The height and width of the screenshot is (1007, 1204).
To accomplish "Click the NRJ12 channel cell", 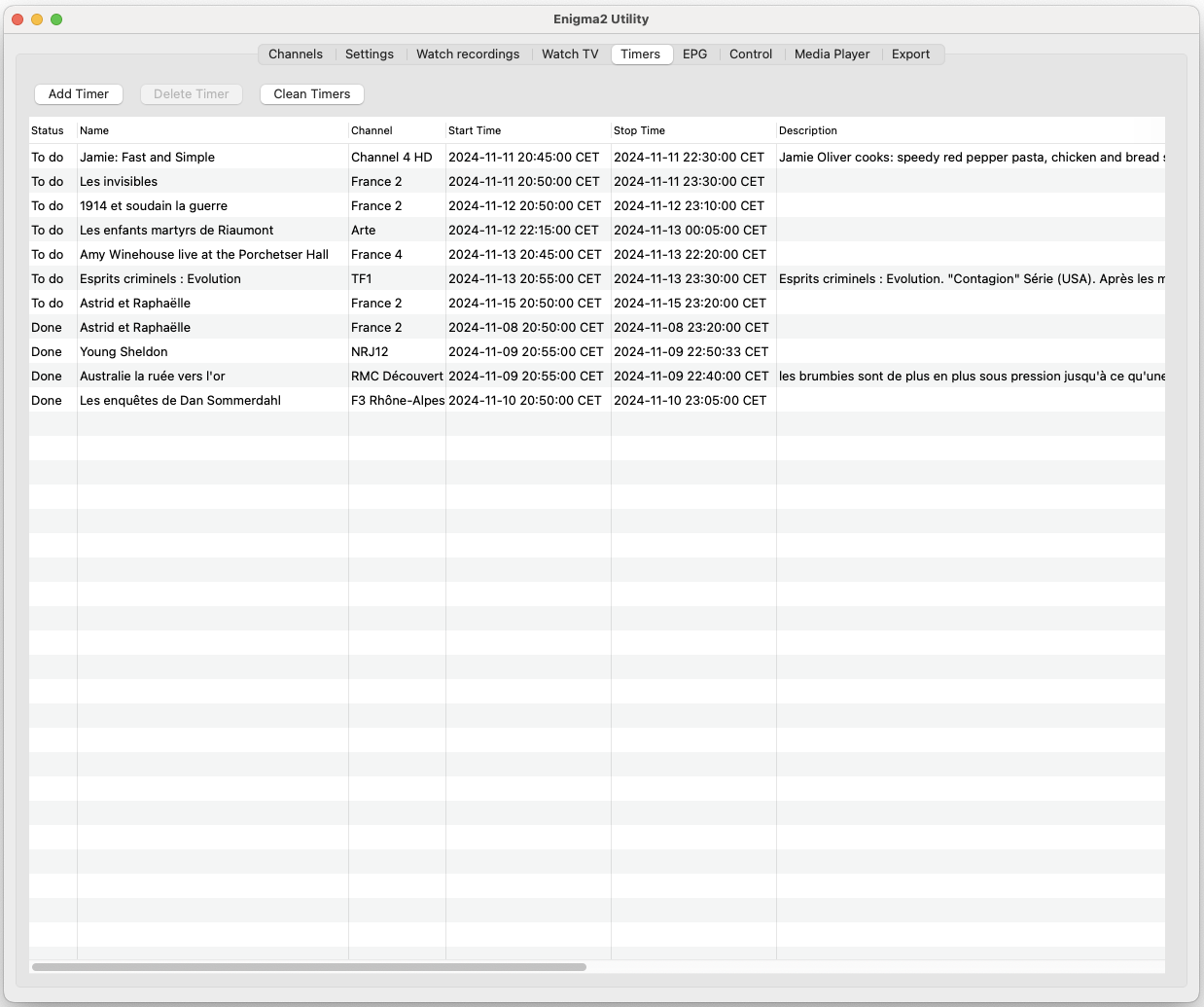I will point(397,351).
